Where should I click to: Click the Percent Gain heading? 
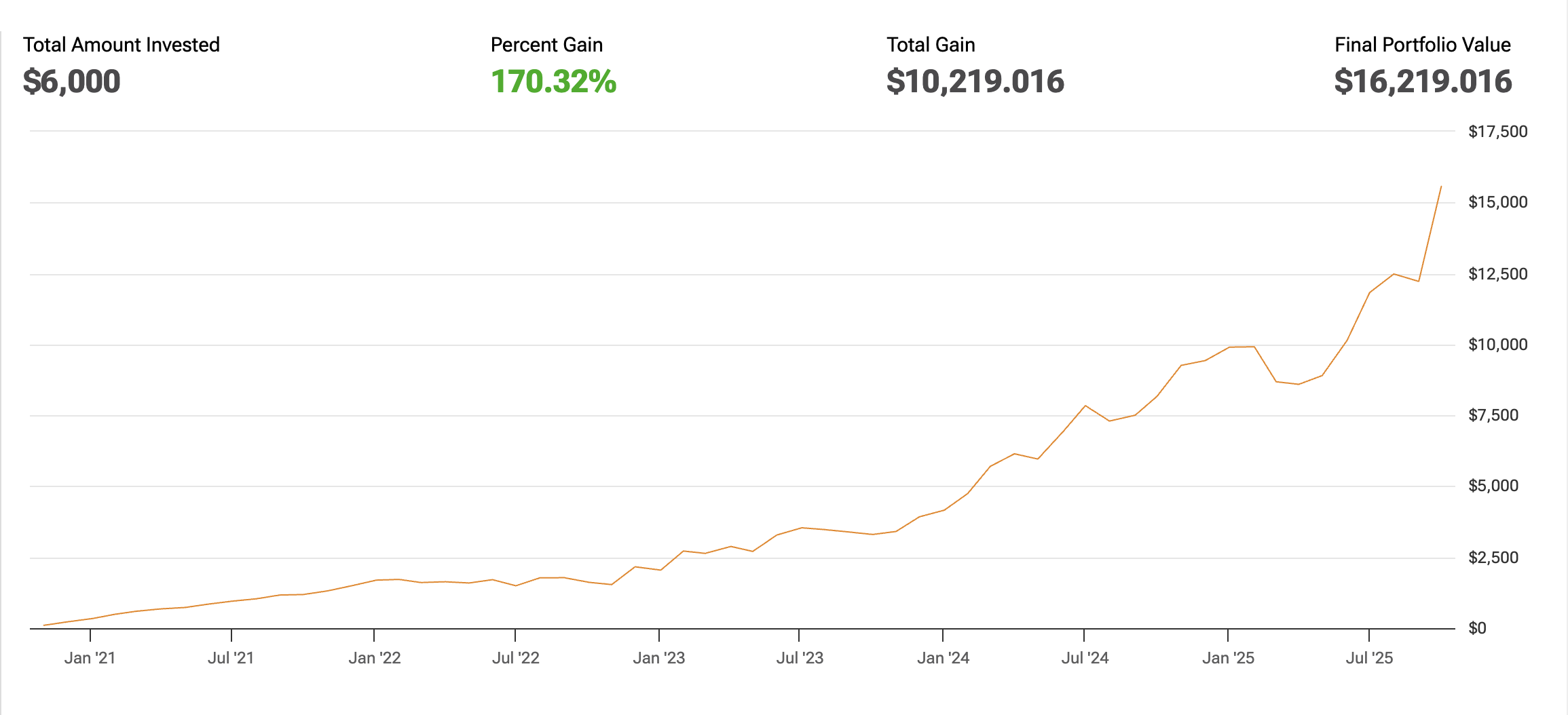(546, 45)
